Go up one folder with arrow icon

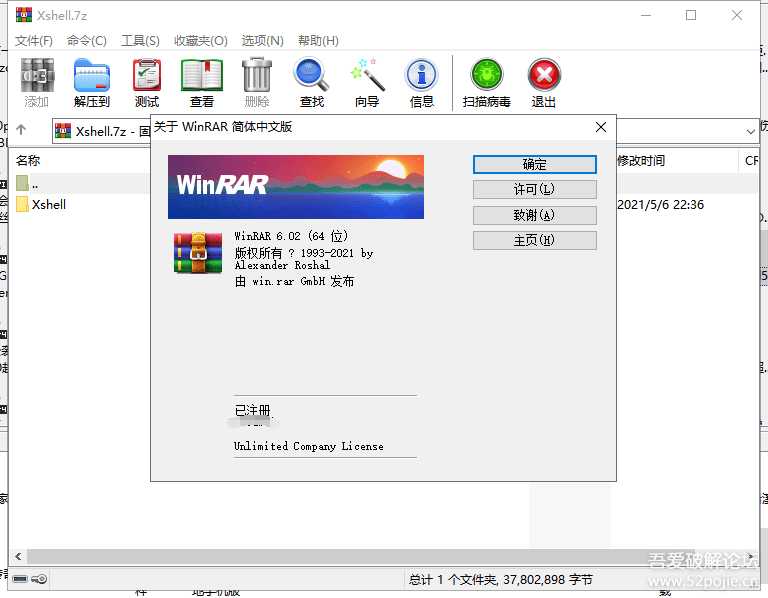point(21,131)
